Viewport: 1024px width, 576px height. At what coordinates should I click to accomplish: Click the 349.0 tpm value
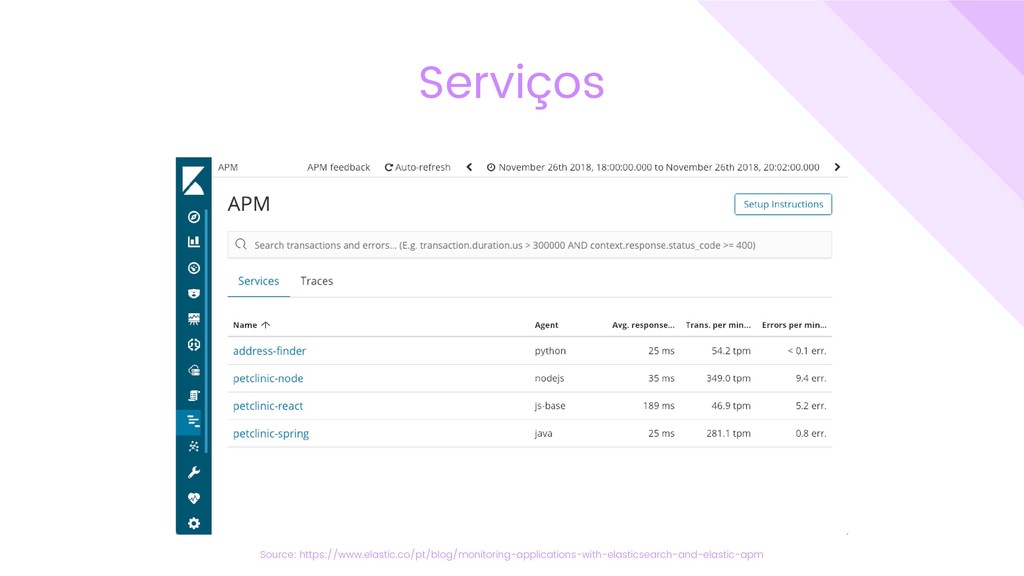728,378
